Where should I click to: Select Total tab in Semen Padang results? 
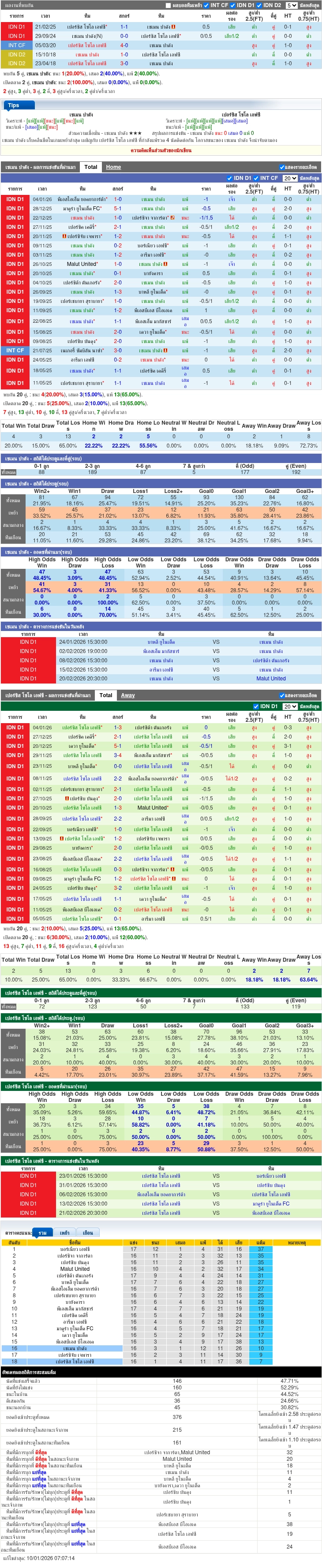(x=91, y=167)
